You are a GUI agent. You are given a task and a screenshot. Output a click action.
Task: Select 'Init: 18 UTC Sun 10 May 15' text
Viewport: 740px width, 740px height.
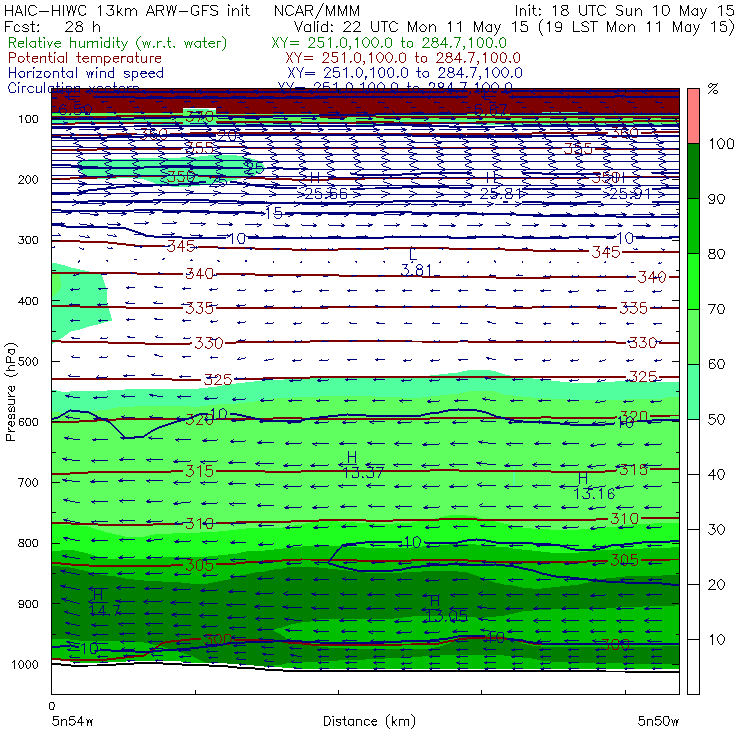(624, 10)
